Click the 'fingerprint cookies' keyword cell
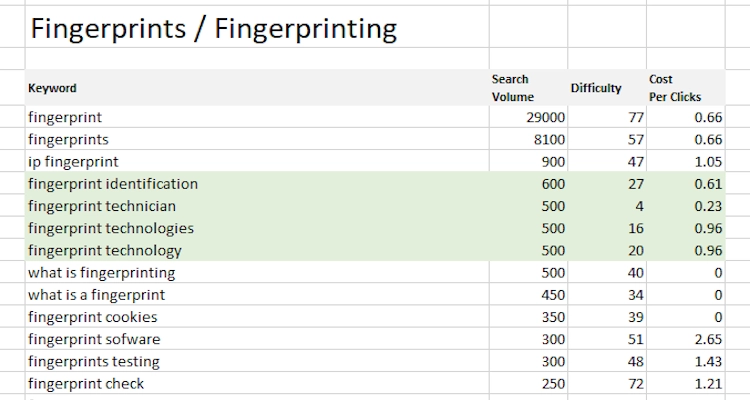 coord(93,317)
